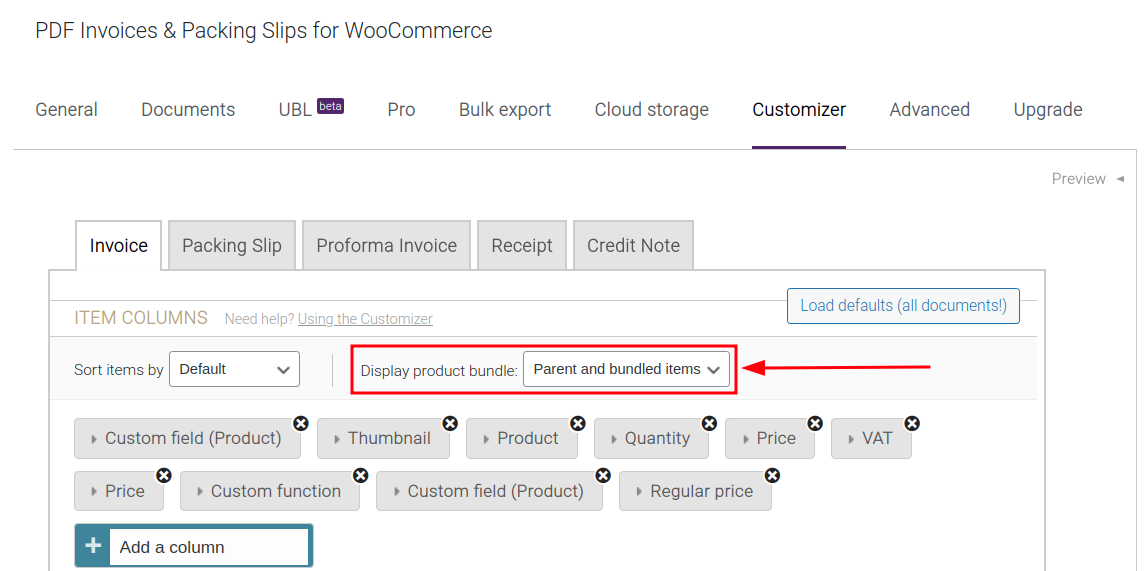
Task: Click Load defaults (all documents!) button
Action: click(x=903, y=306)
